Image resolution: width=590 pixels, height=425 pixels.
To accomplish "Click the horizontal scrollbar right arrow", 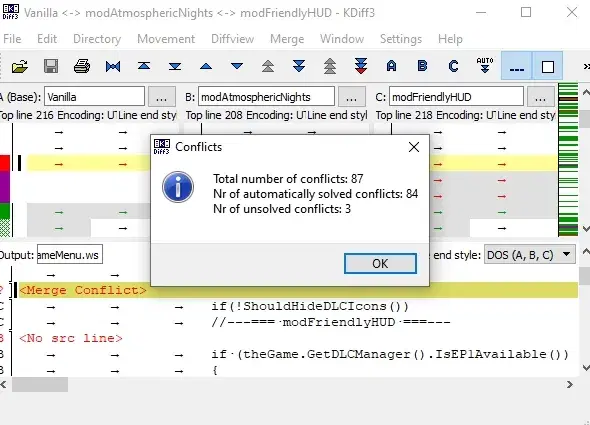I will [x=570, y=385].
